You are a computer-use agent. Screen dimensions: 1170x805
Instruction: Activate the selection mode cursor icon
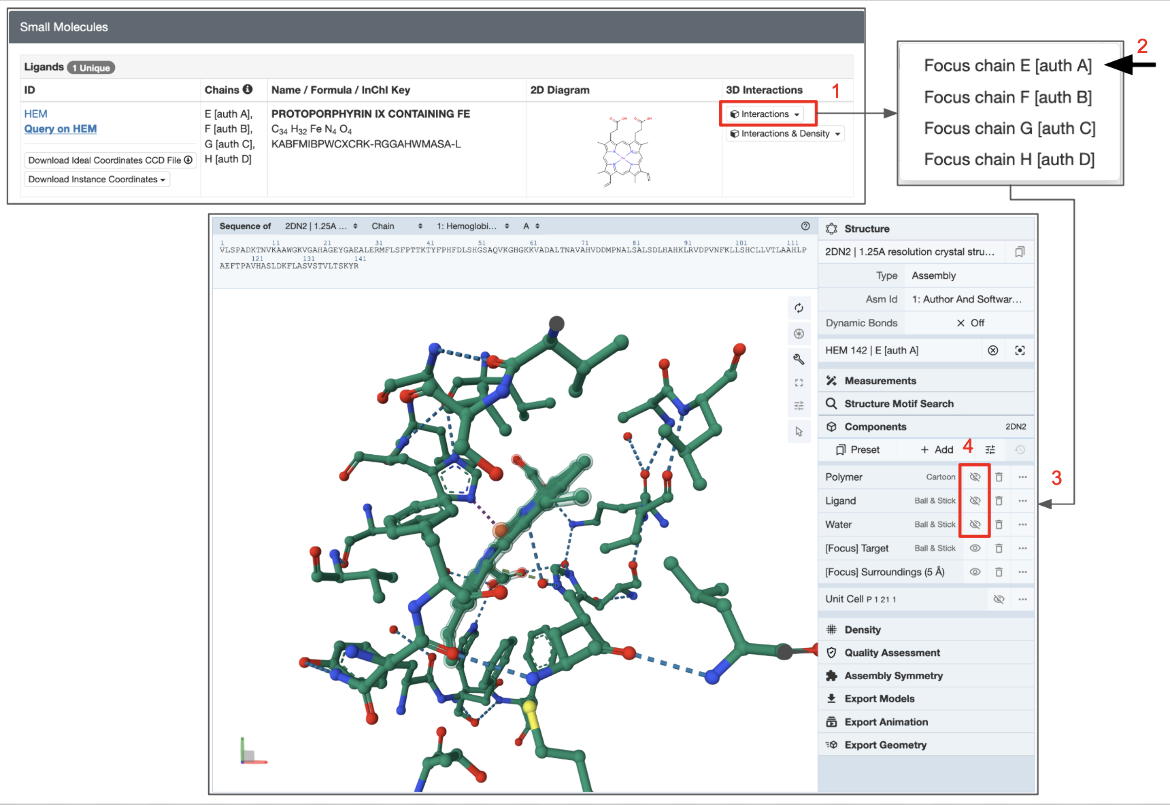coord(798,431)
